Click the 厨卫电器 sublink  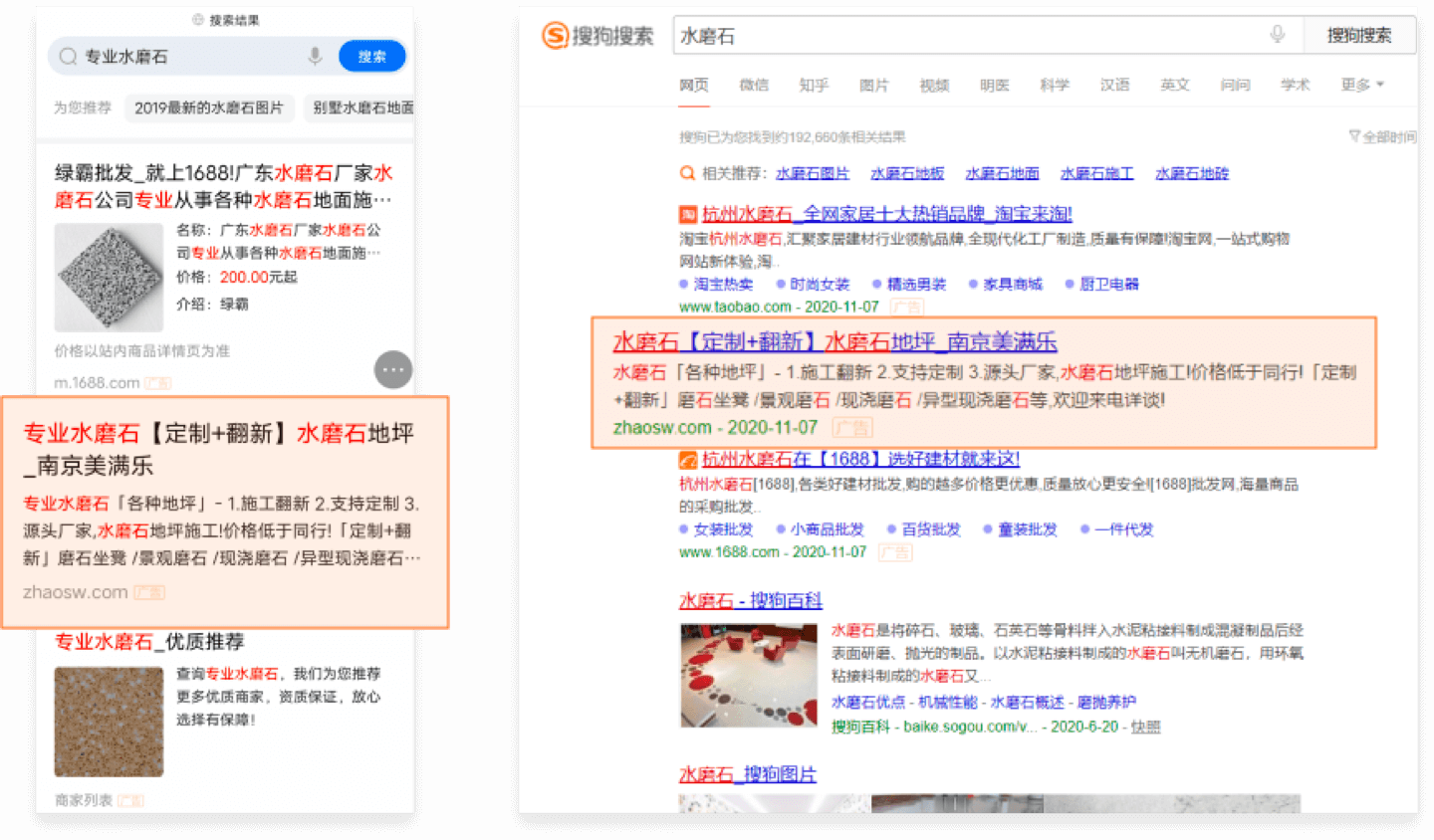(1109, 285)
